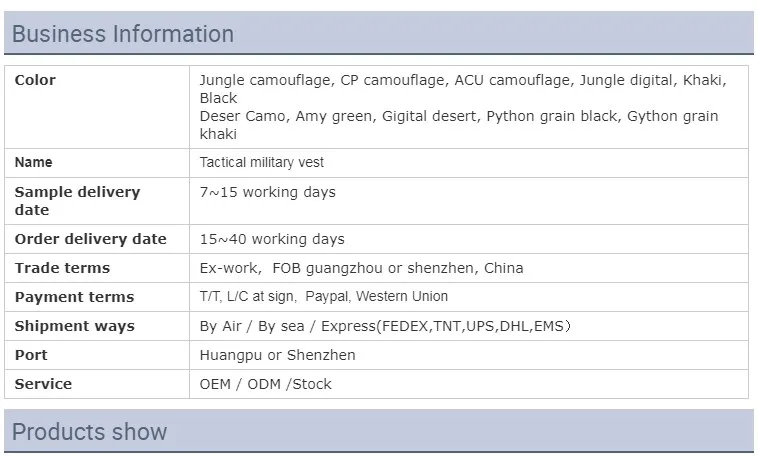This screenshot has height=456, width=758.
Task: Click the 7~15 working days value
Action: [267, 192]
